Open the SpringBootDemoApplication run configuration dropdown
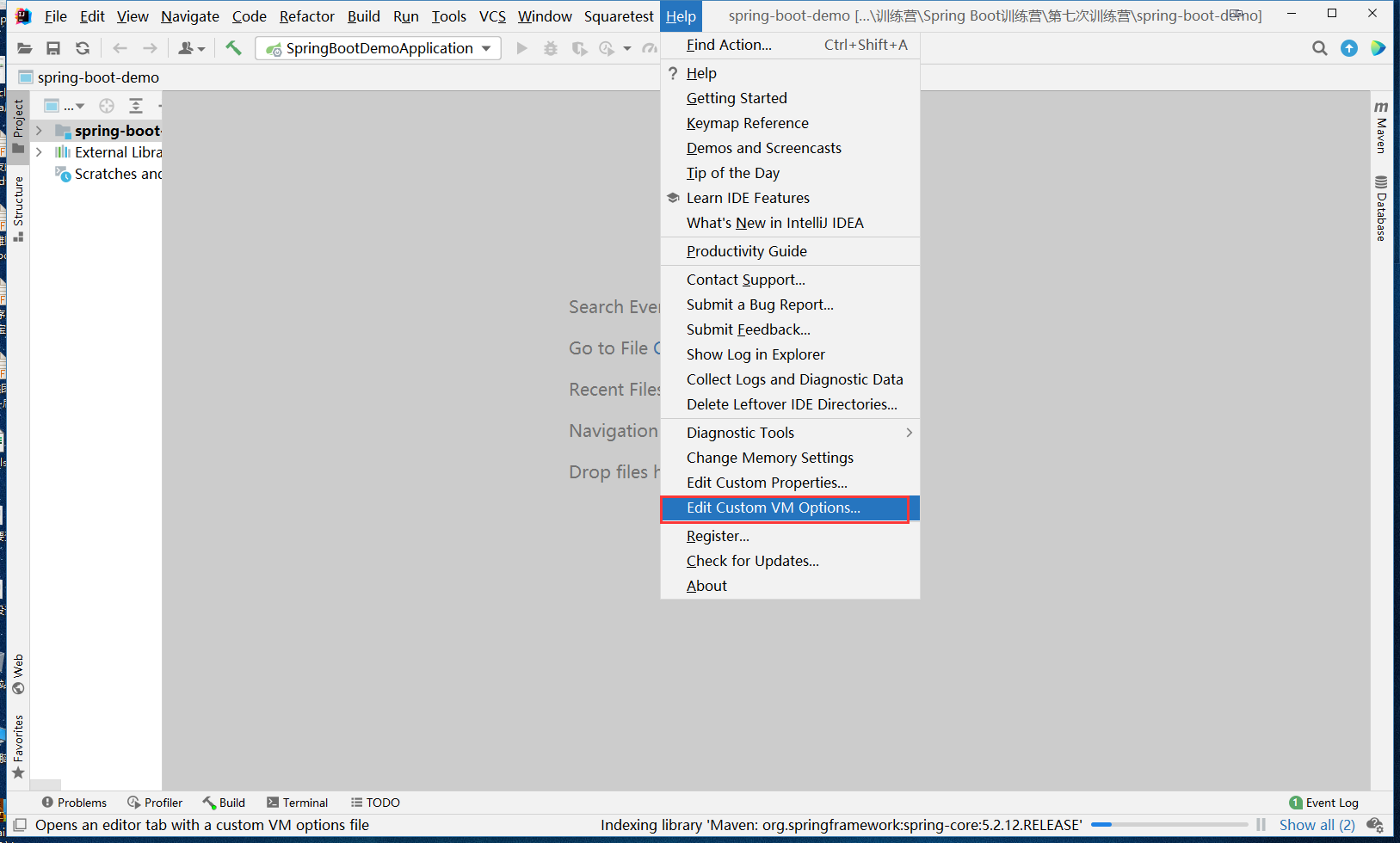 tap(379, 48)
